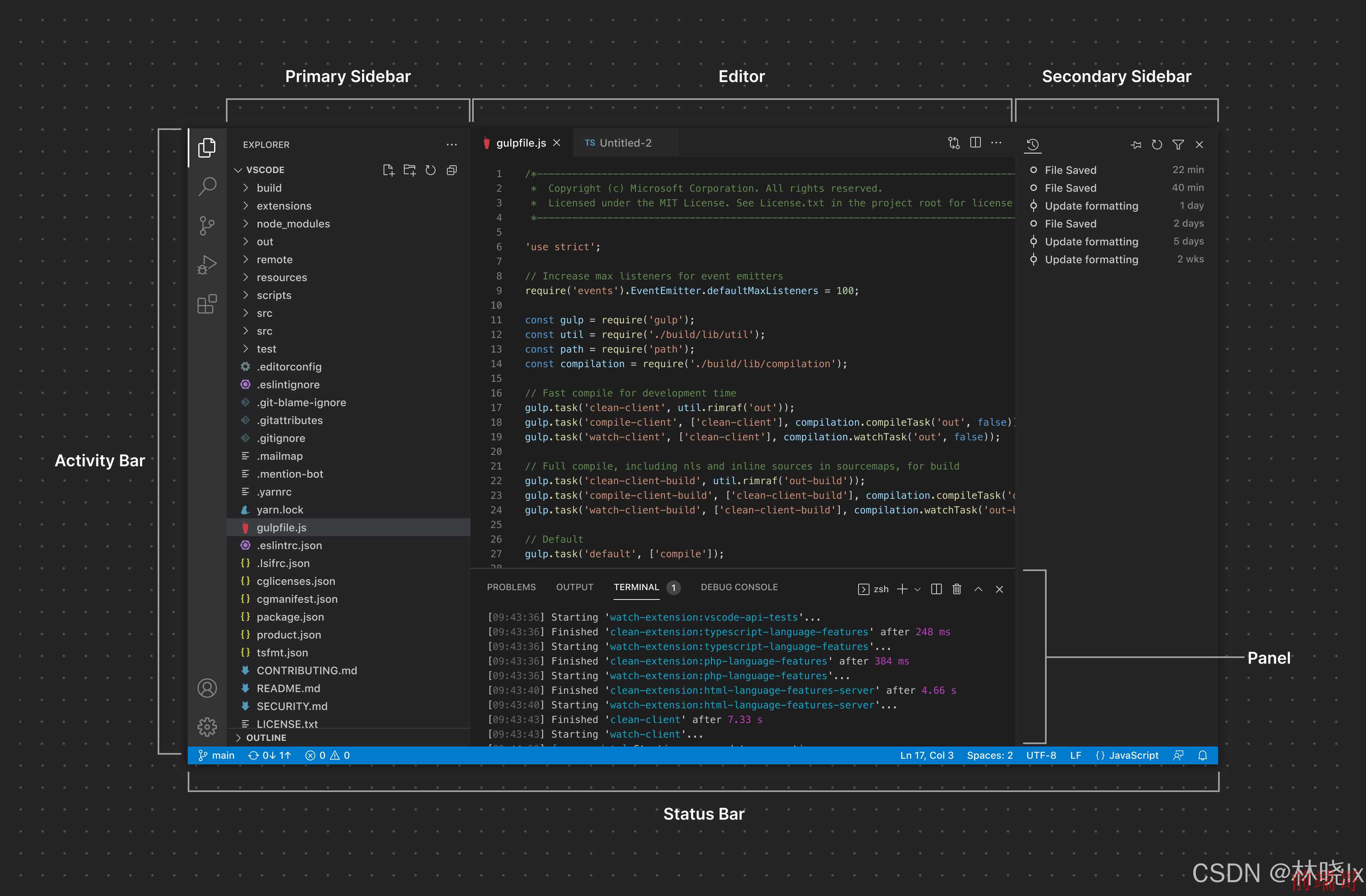
Task: Select the TERMINAL tab in Panel
Action: (x=636, y=587)
